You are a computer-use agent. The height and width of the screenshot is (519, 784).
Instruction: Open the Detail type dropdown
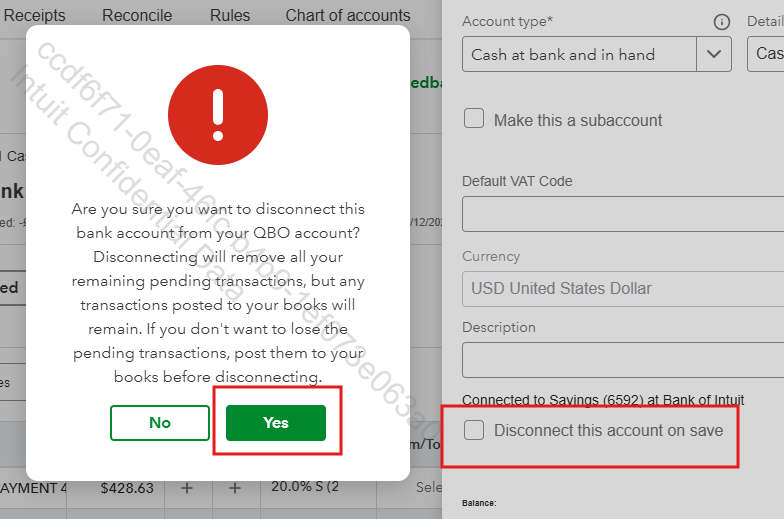click(x=766, y=54)
